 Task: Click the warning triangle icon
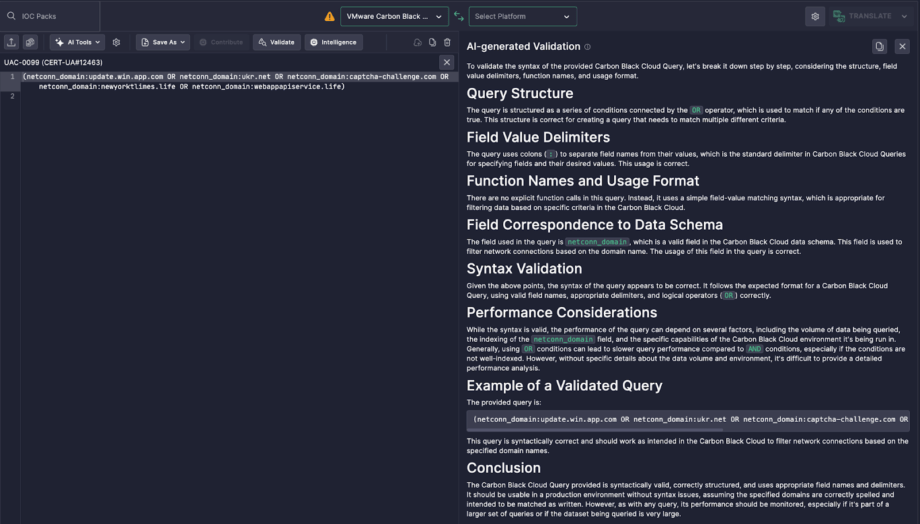329,16
